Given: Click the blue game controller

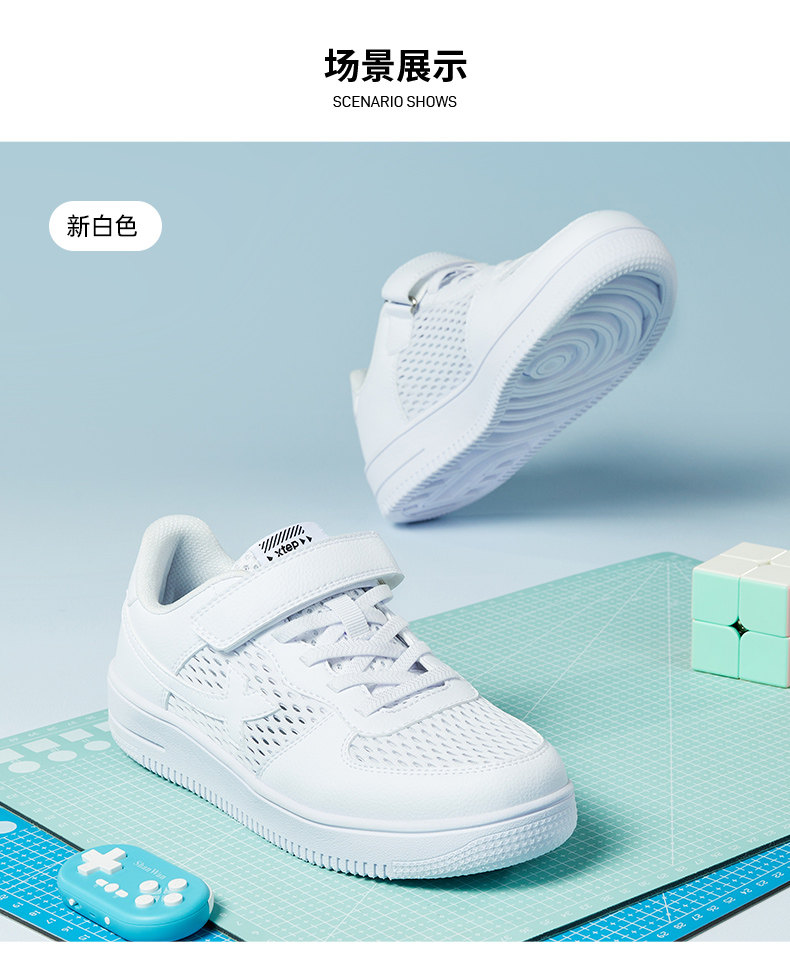Looking at the screenshot, I should coord(135,891).
